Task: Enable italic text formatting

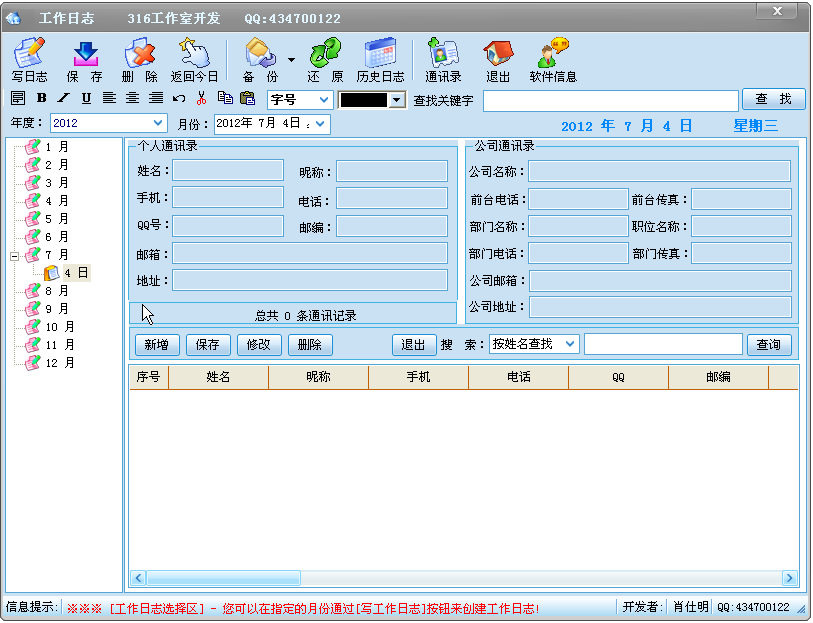Action: [62, 97]
